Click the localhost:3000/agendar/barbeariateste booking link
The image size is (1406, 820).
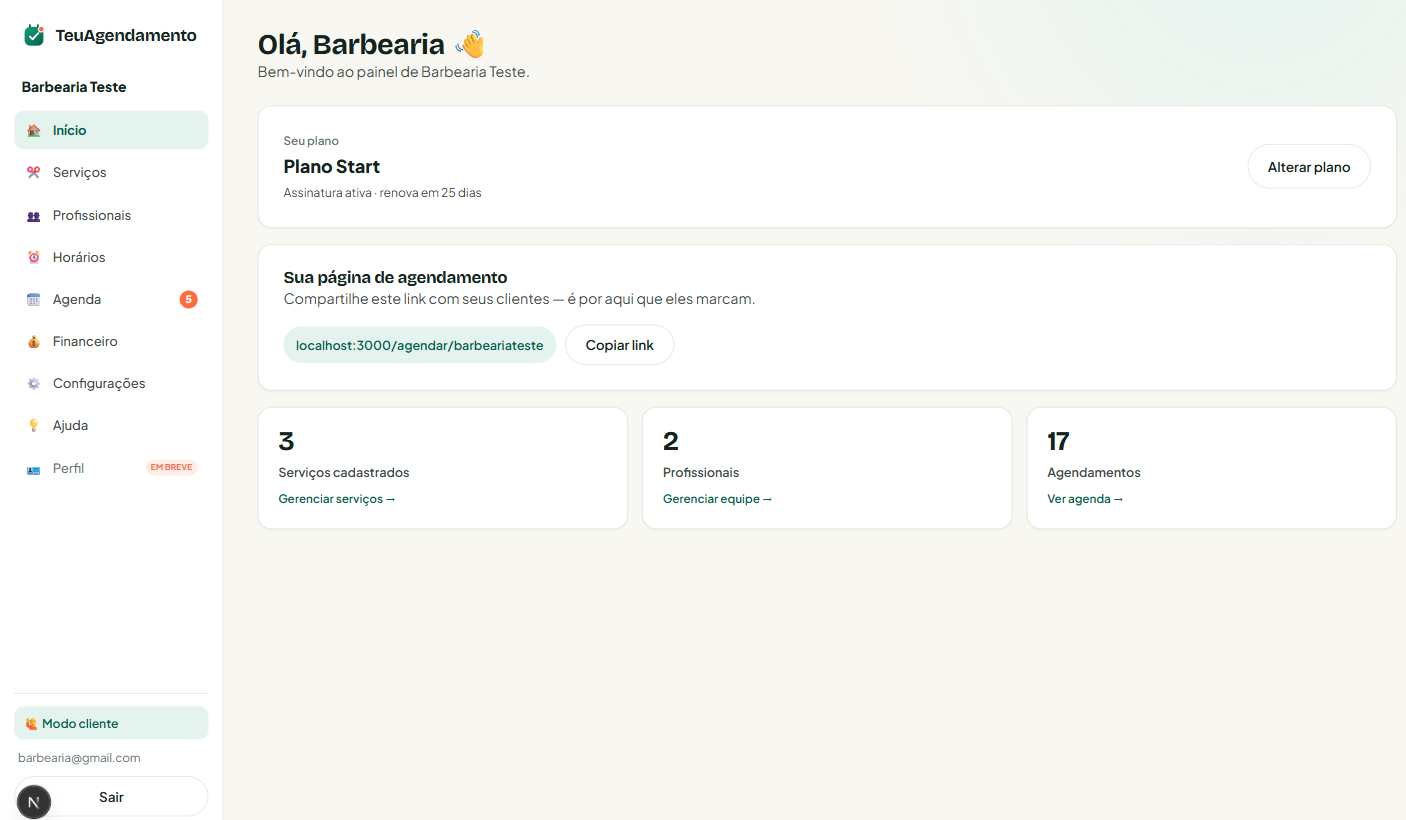click(x=420, y=345)
